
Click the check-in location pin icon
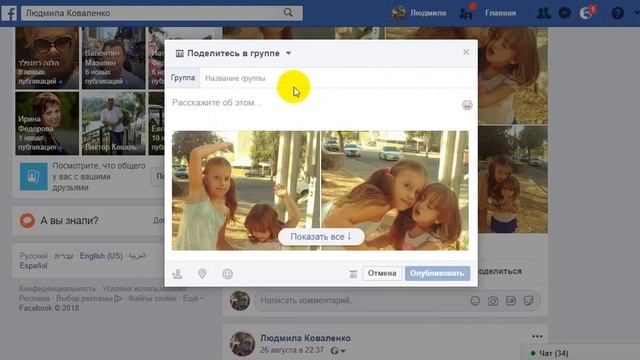click(x=202, y=274)
